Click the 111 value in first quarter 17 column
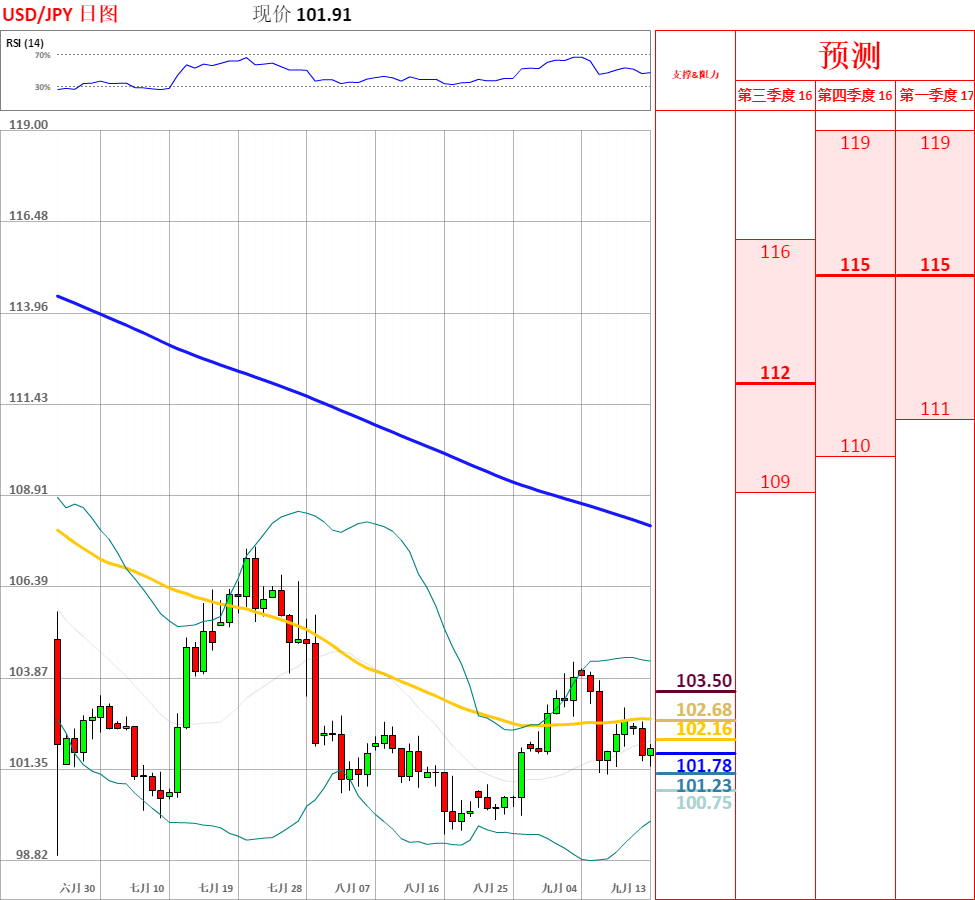The height and width of the screenshot is (900, 975). 935,409
